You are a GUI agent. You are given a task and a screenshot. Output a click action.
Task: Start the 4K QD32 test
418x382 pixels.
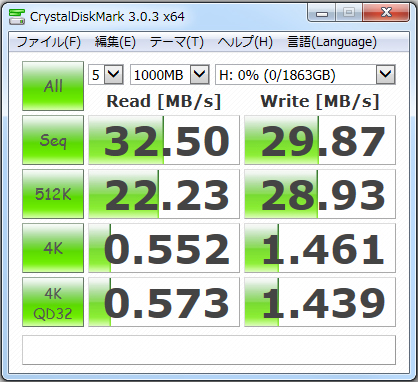coord(53,302)
